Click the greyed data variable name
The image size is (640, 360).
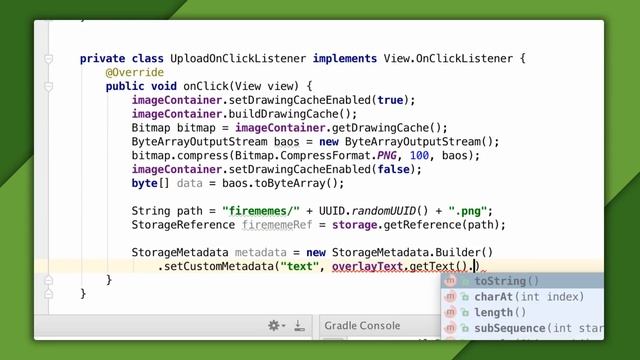click(x=189, y=184)
